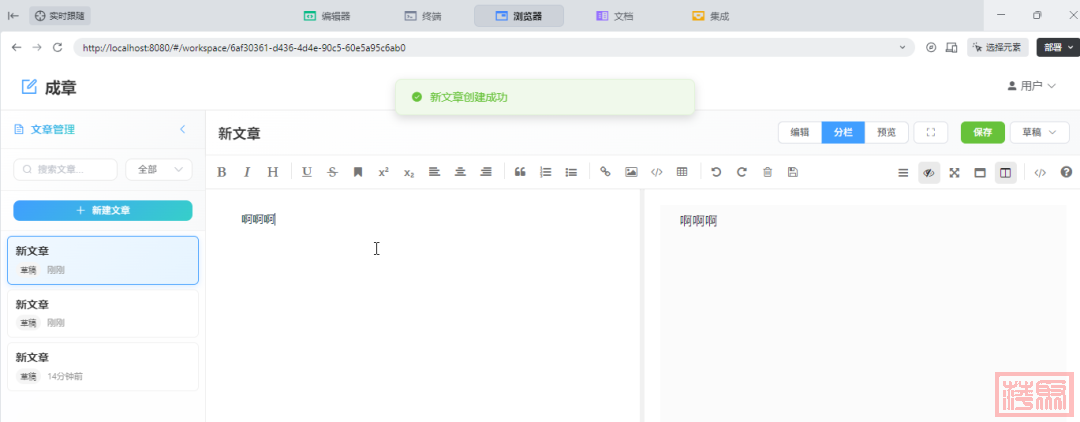1080x422 pixels.
Task: Click the 新建文章 button
Action: (x=102, y=210)
